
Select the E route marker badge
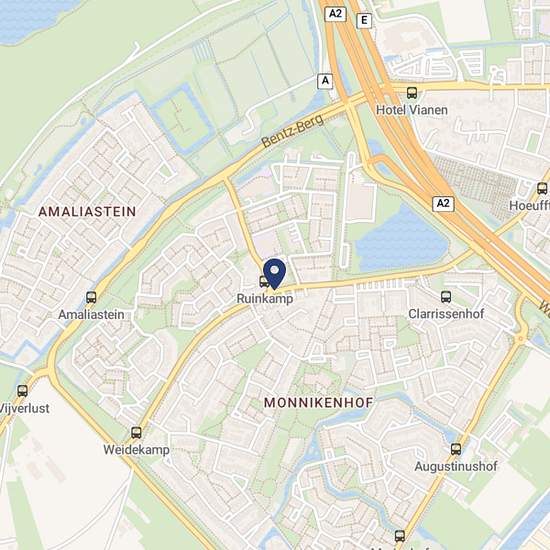coord(364,21)
